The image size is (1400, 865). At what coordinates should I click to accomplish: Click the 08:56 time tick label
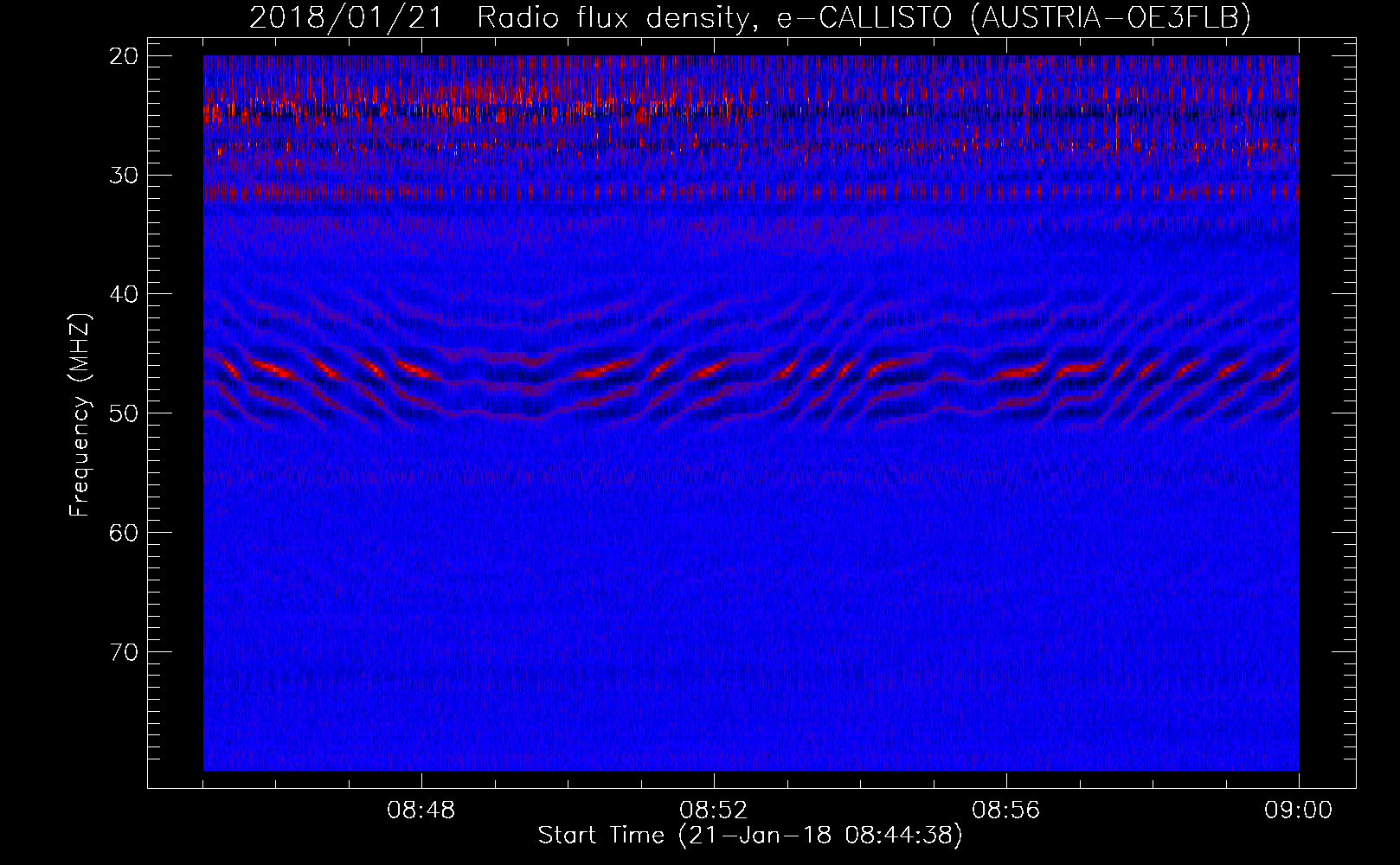point(1005,811)
